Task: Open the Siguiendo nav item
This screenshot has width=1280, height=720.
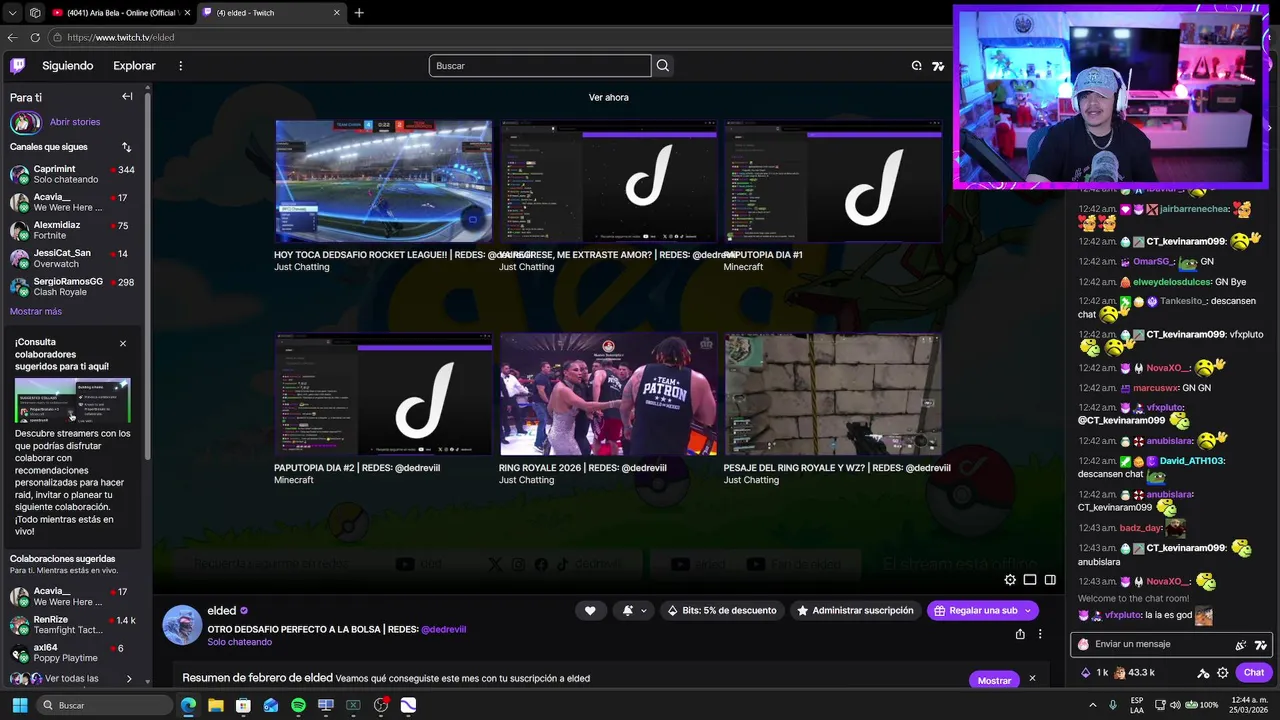Action: coord(68,66)
